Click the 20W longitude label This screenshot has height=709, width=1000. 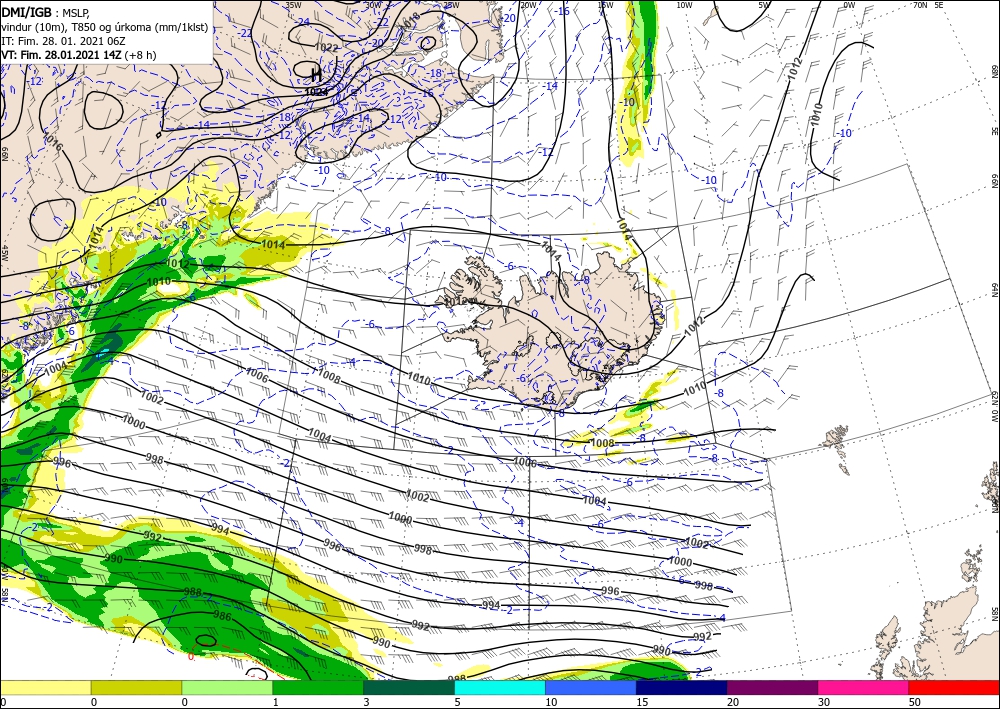coord(528,5)
